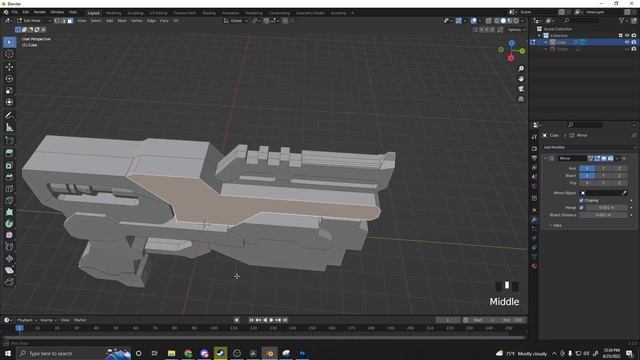Select the Move tool
Screen dimensions: 640x360
click(9, 67)
